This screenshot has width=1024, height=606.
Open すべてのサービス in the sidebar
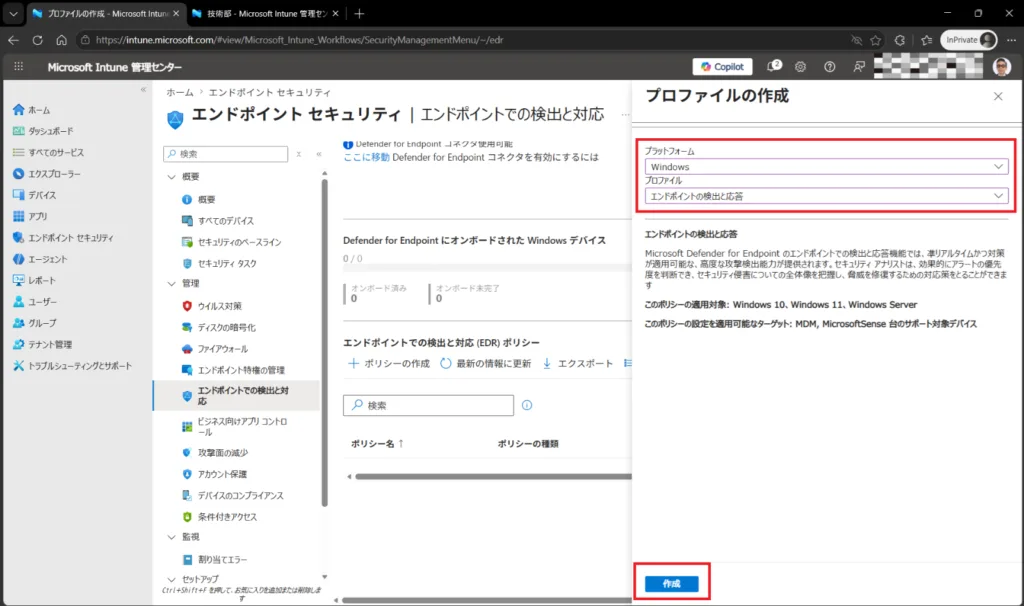click(48, 152)
